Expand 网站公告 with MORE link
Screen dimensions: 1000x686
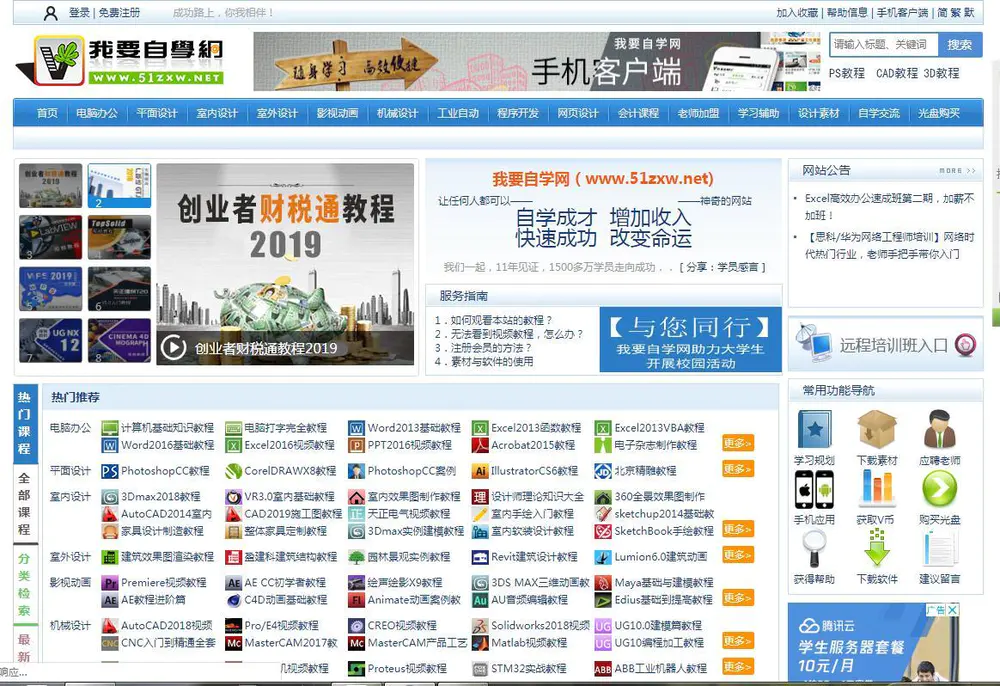coord(957,171)
